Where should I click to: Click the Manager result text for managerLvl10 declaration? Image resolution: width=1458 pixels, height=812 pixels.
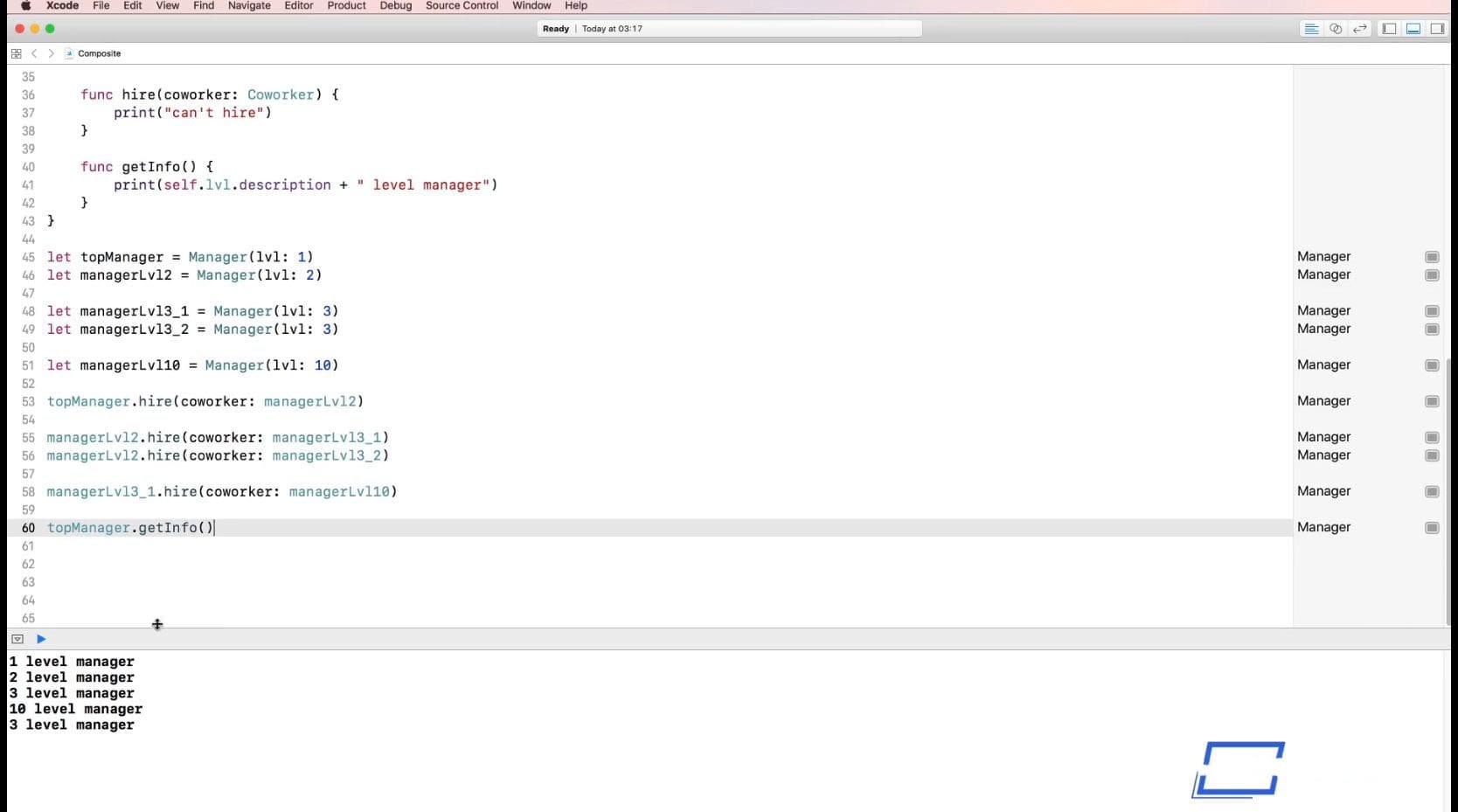pos(1323,364)
